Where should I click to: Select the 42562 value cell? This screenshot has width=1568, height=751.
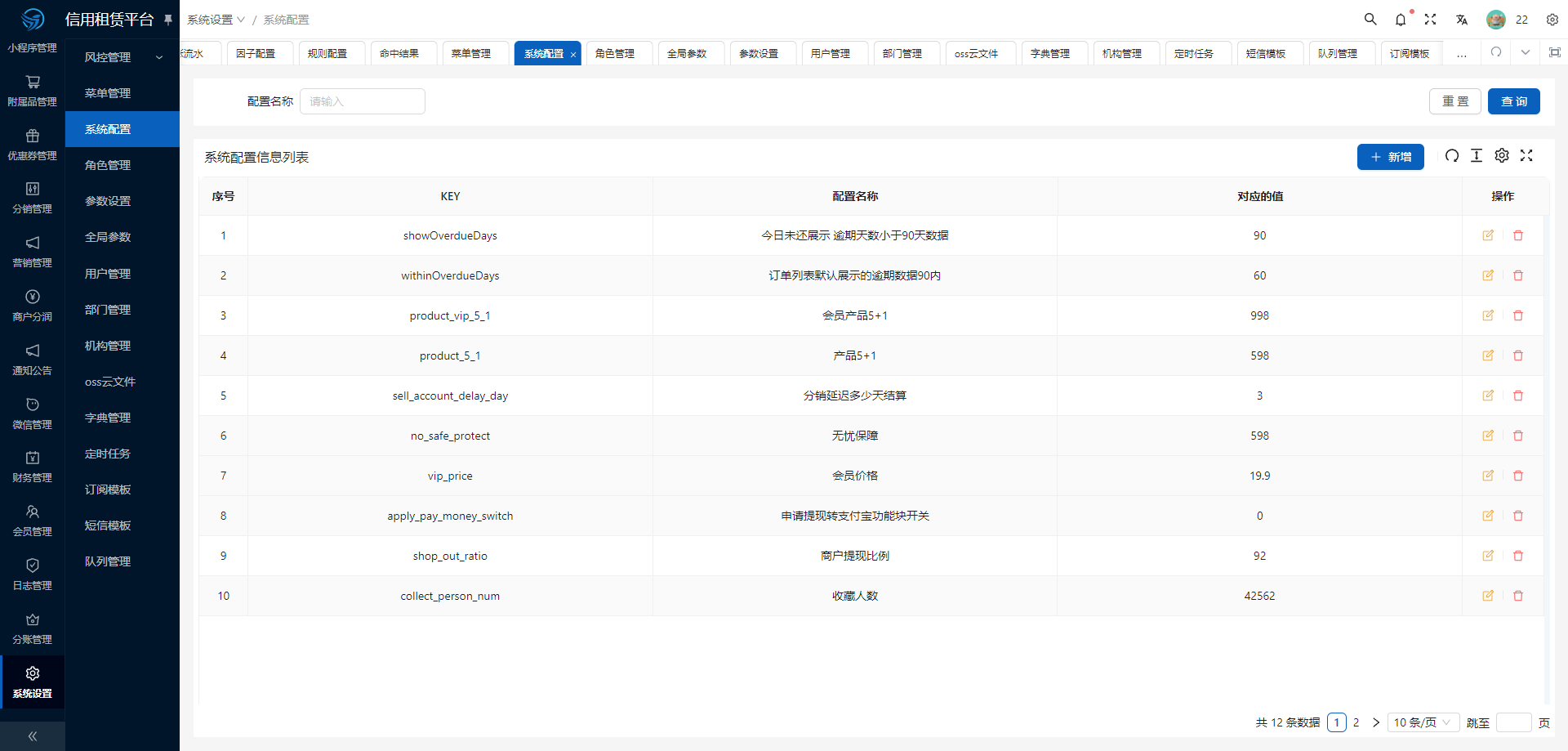tap(1259, 596)
